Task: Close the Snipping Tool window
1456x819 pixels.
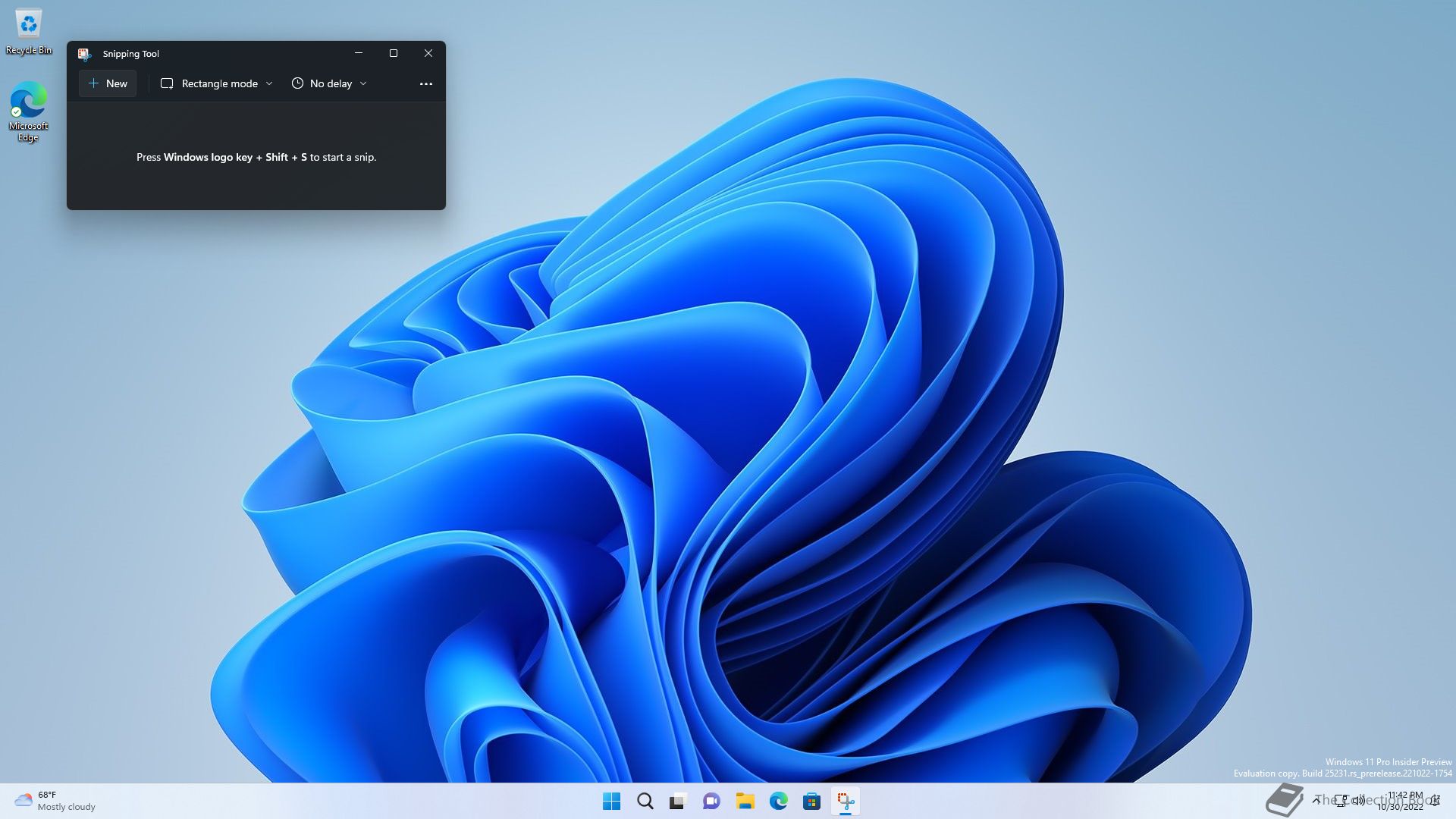Action: (428, 53)
